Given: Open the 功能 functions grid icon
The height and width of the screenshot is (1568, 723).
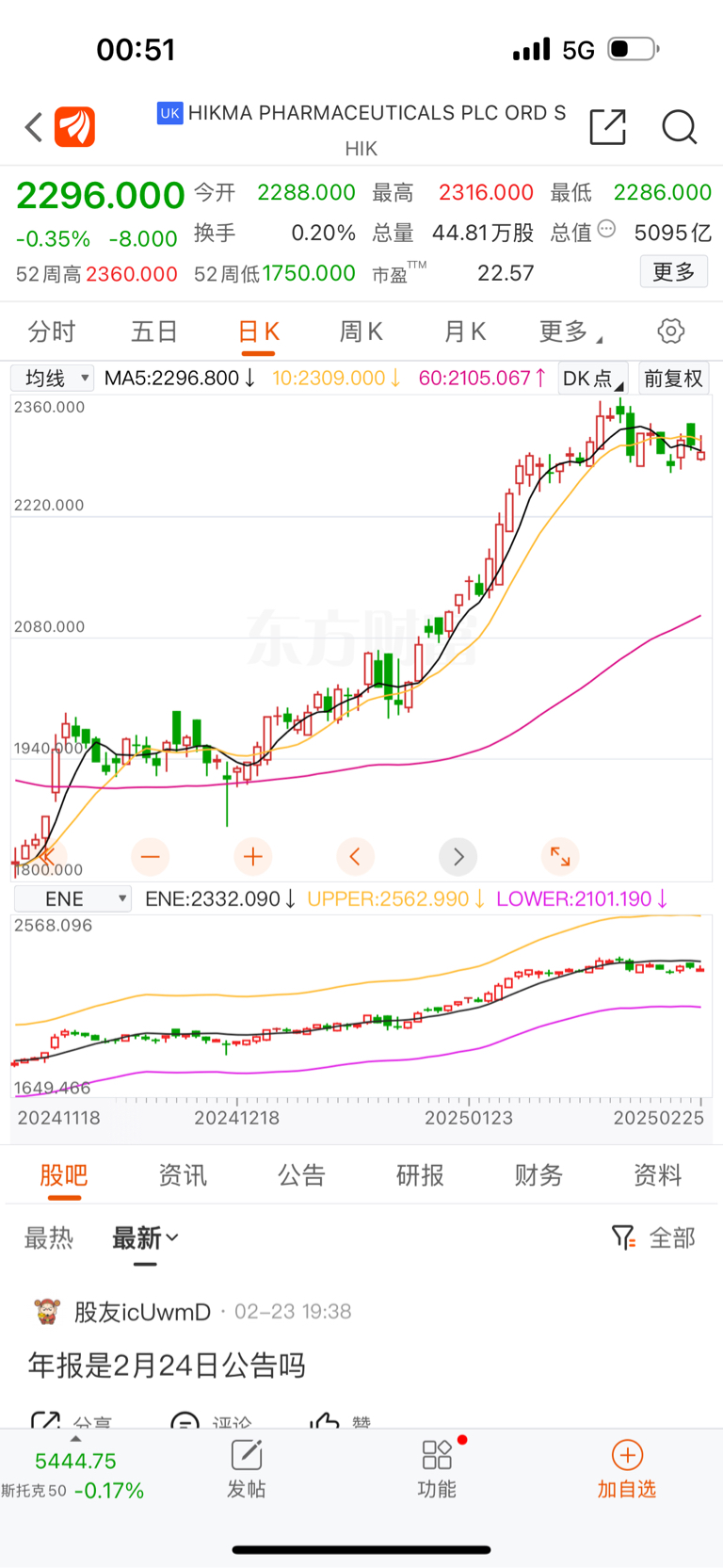Looking at the screenshot, I should [437, 1455].
